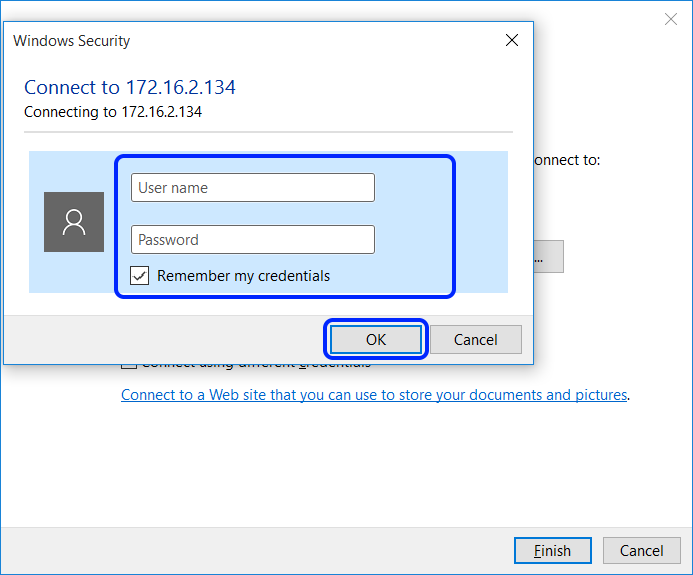
Task: Click the light blue credential tile background
Action: pyautogui.click(x=481, y=222)
